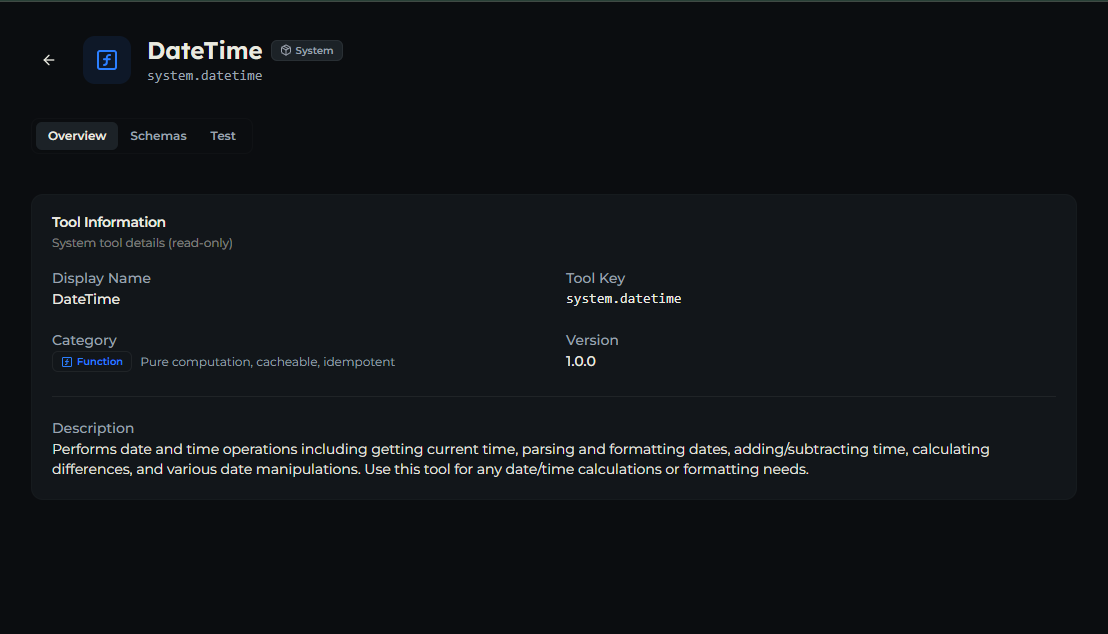
Task: Click the Display Name value DateTime
Action: coord(86,299)
